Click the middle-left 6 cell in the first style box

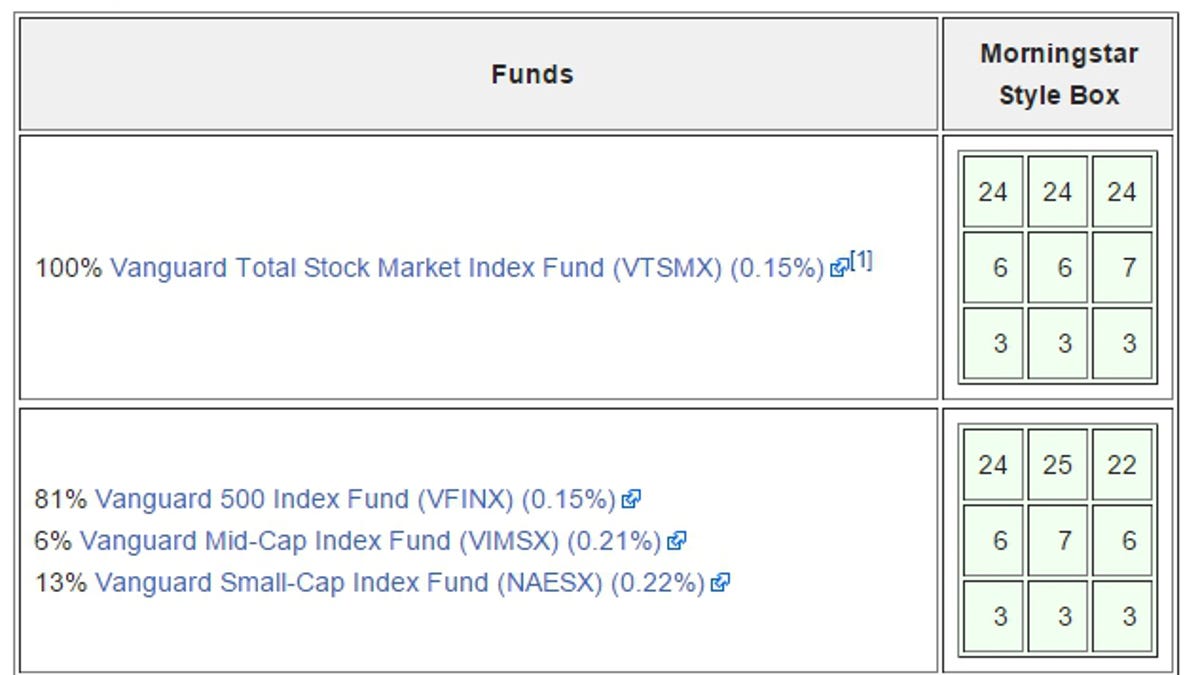coord(993,268)
